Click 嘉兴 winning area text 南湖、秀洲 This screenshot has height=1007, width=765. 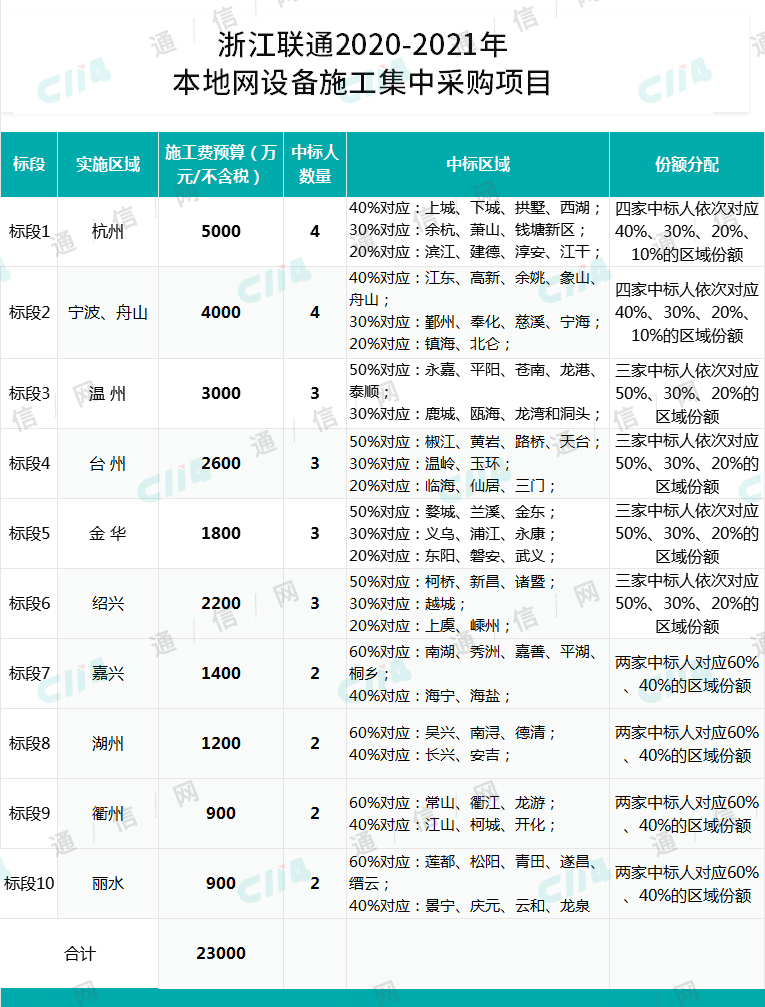(x=462, y=652)
